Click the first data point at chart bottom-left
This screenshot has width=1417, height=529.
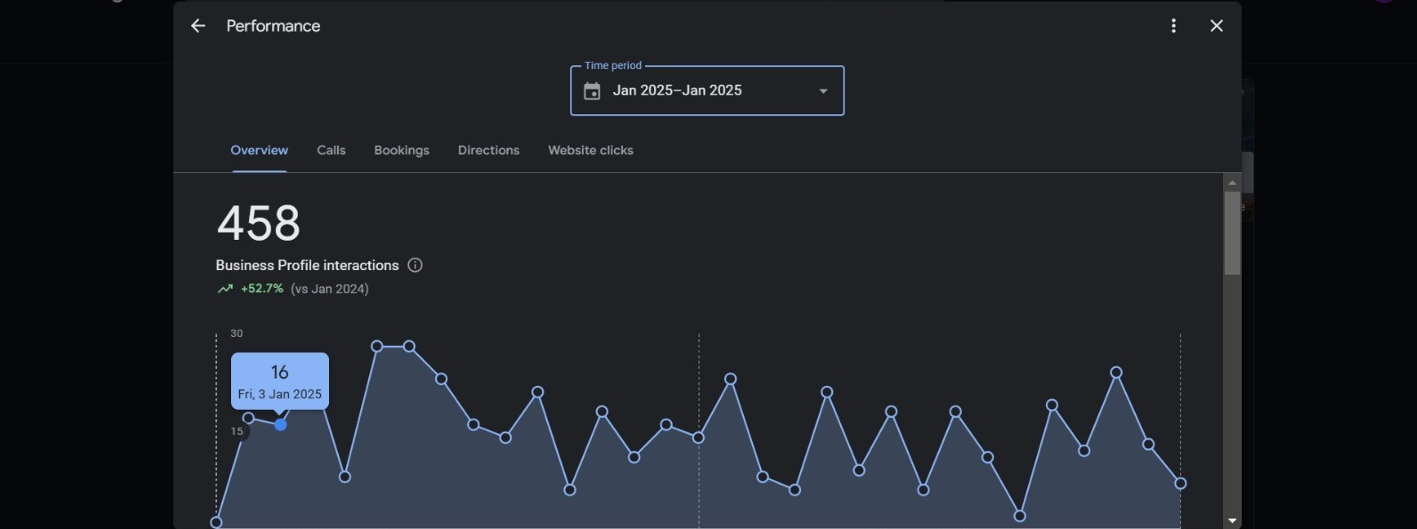click(x=216, y=522)
